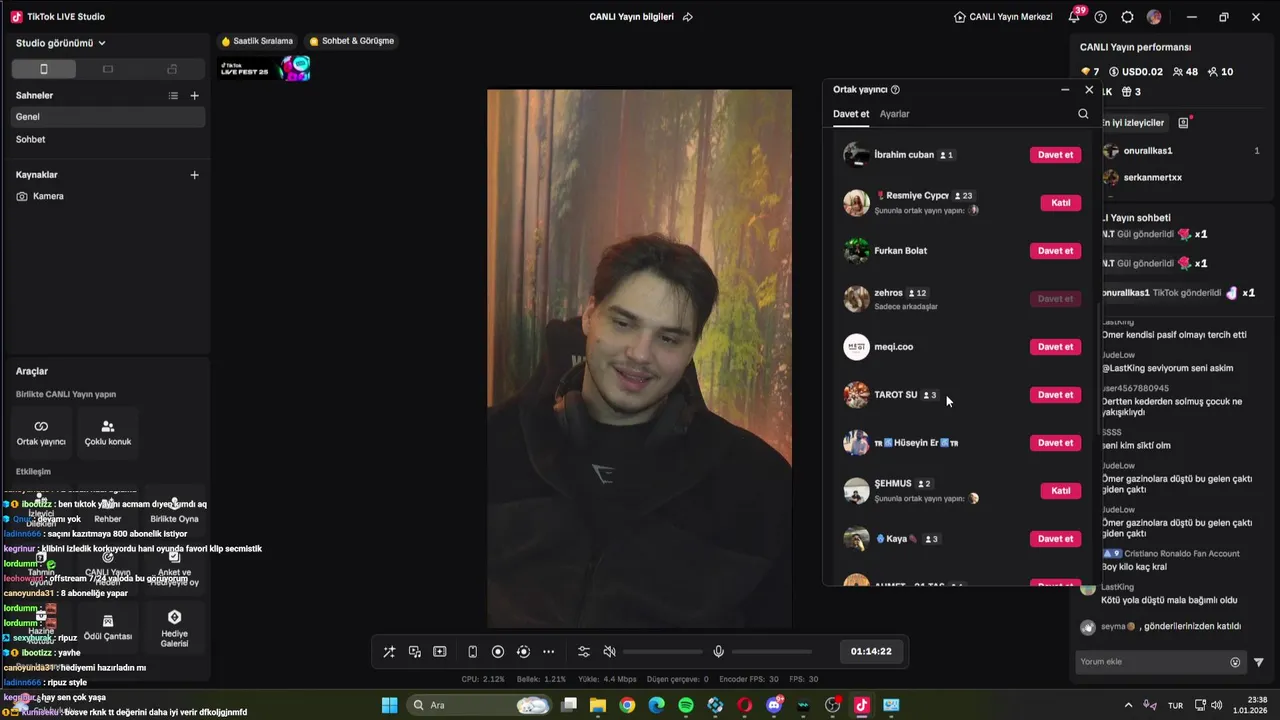The image size is (1280, 720).
Task: Click the icon next to En iyi izleyiciler
Action: 1184,123
